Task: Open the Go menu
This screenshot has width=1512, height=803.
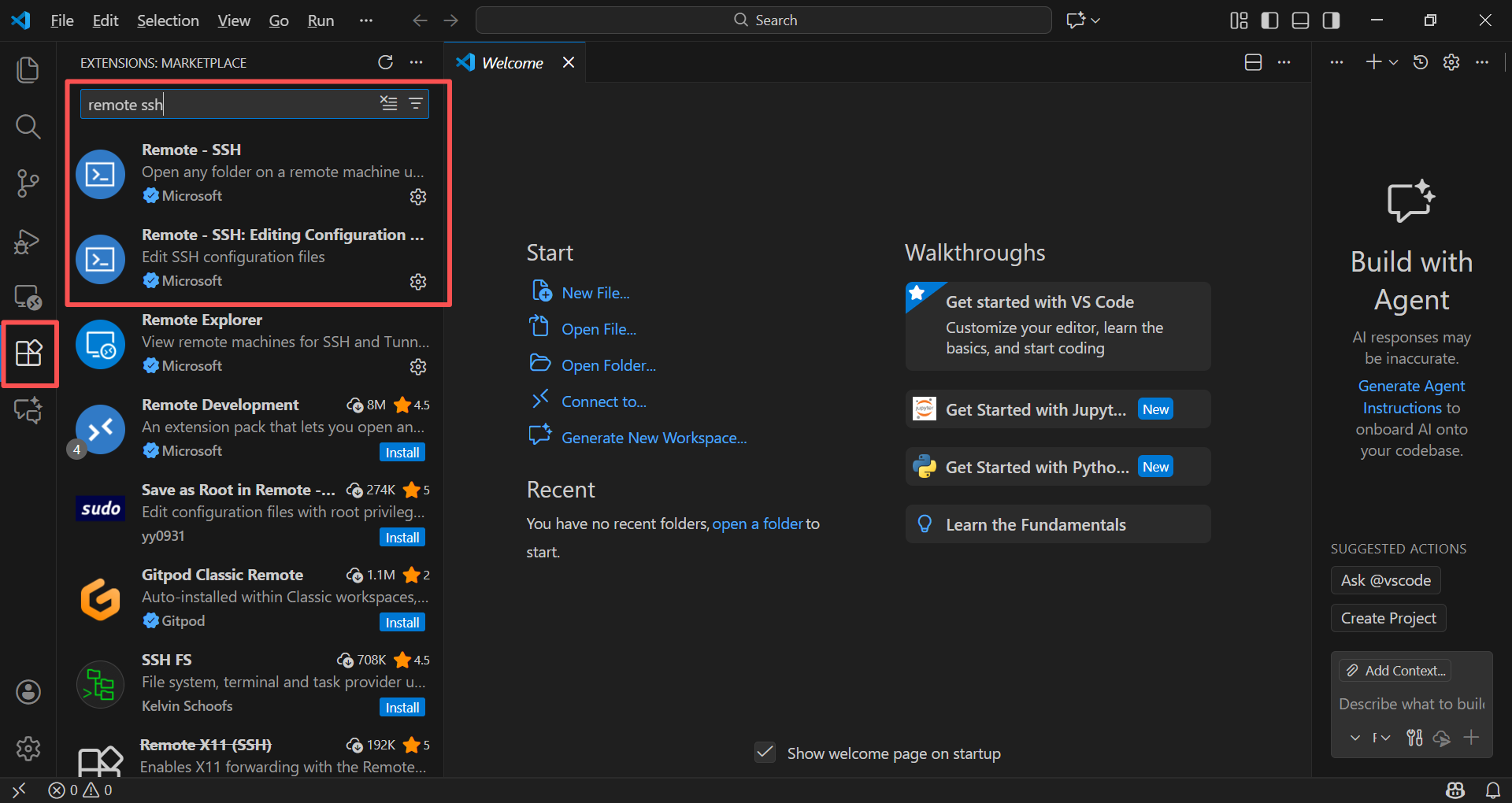Action: tap(279, 20)
